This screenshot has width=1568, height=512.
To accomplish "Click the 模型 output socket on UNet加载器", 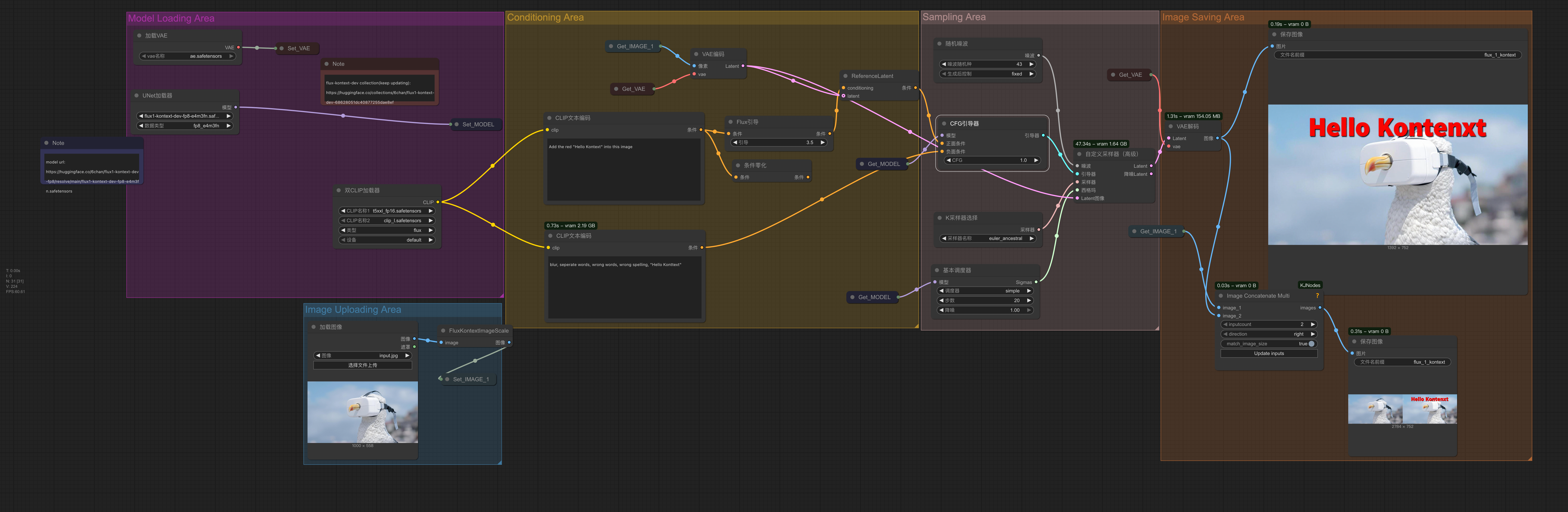I will point(235,107).
